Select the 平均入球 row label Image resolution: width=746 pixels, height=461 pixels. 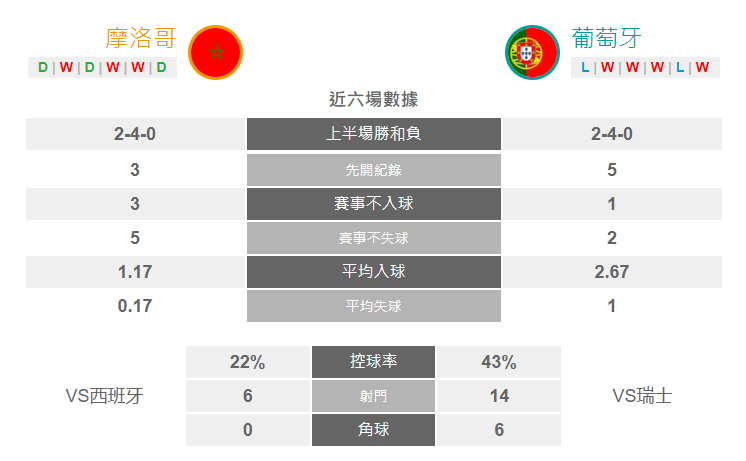tap(374, 272)
